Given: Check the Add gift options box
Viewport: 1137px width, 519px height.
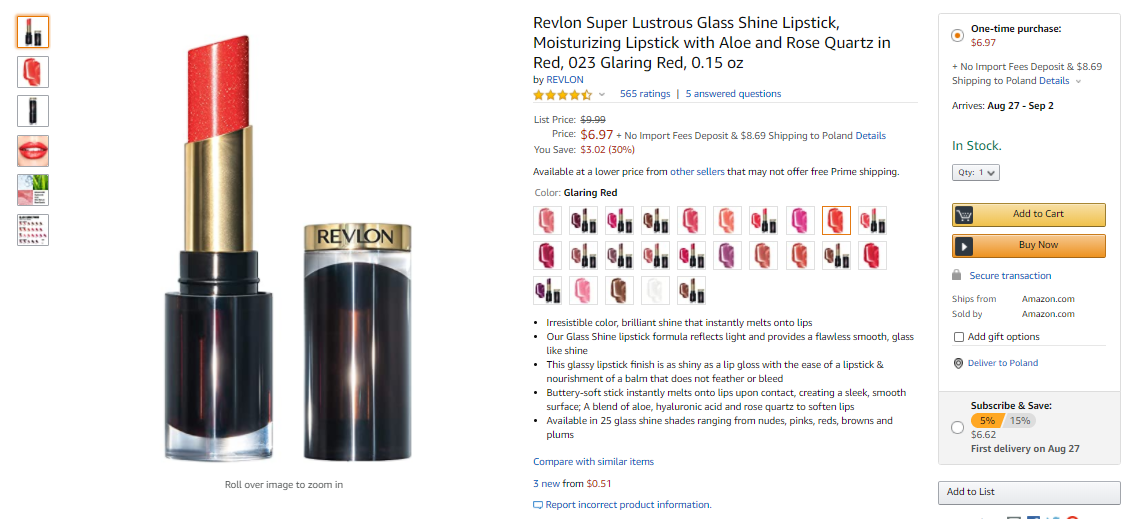Looking at the screenshot, I should click(x=959, y=337).
